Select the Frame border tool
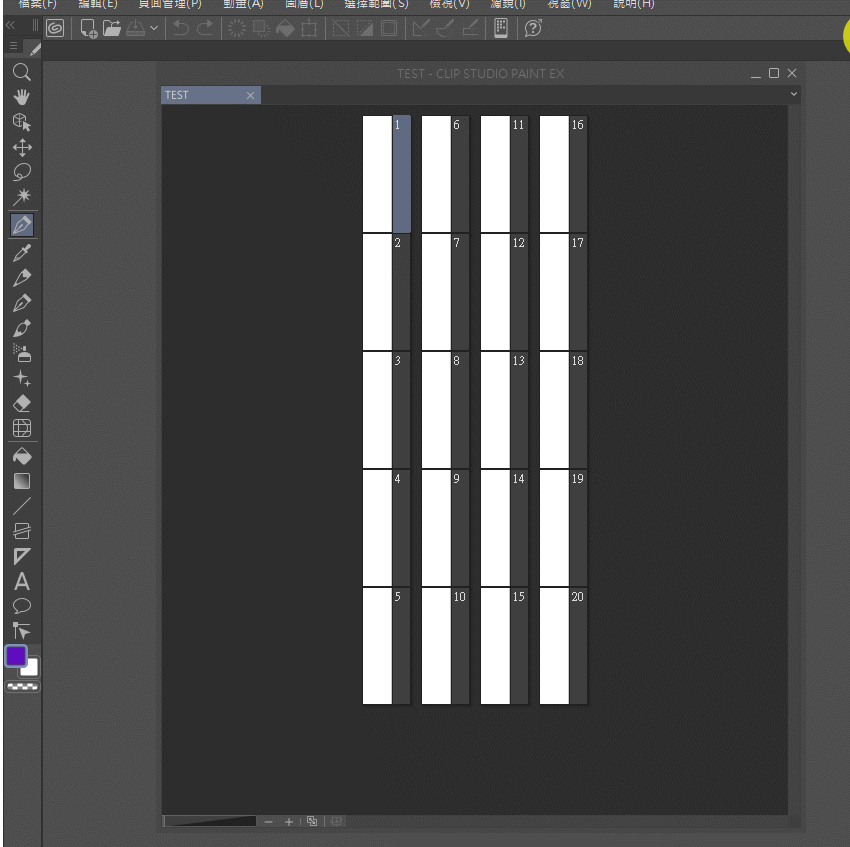850x847 pixels. point(22,531)
